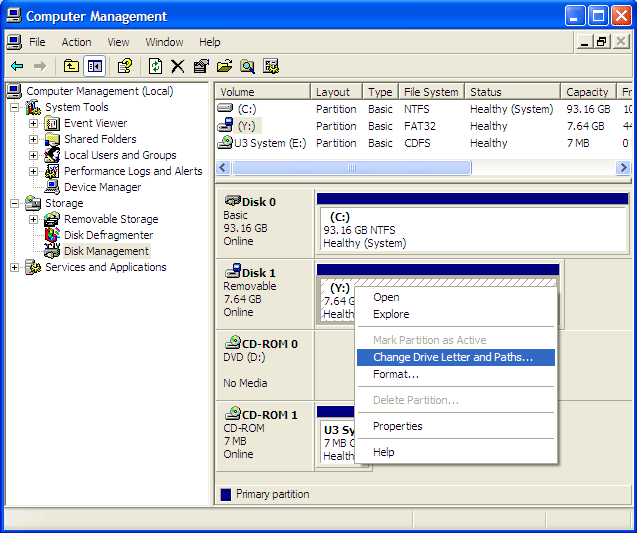The width and height of the screenshot is (637, 533).
Task: Click the Event Viewer icon in tree
Action: click(52, 123)
